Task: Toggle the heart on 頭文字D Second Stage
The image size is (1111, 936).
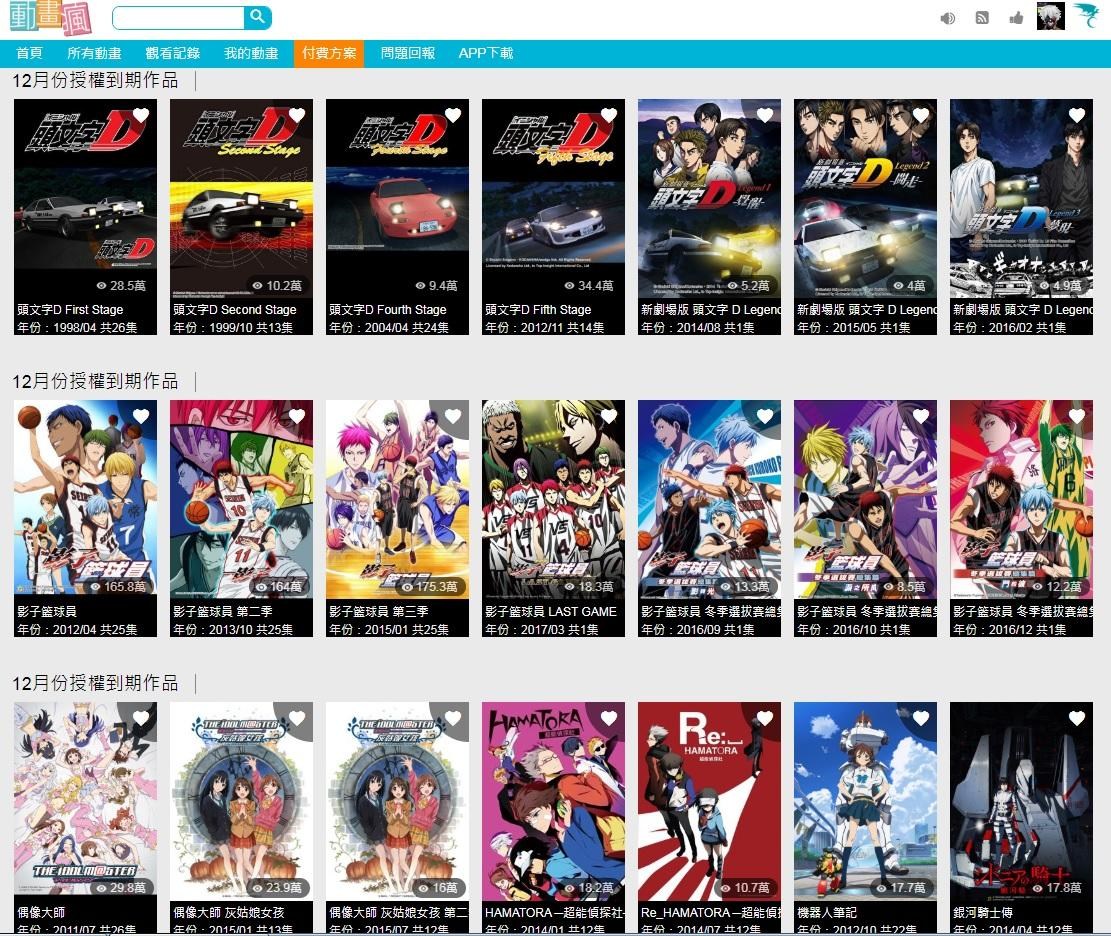Action: click(297, 115)
